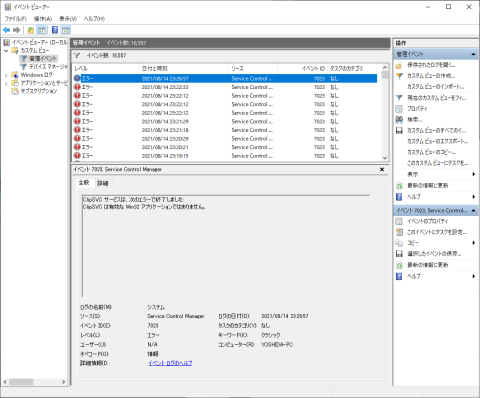Sort by the レベル column header
Image resolution: width=480 pixels, height=398 pixels.
(x=105, y=68)
